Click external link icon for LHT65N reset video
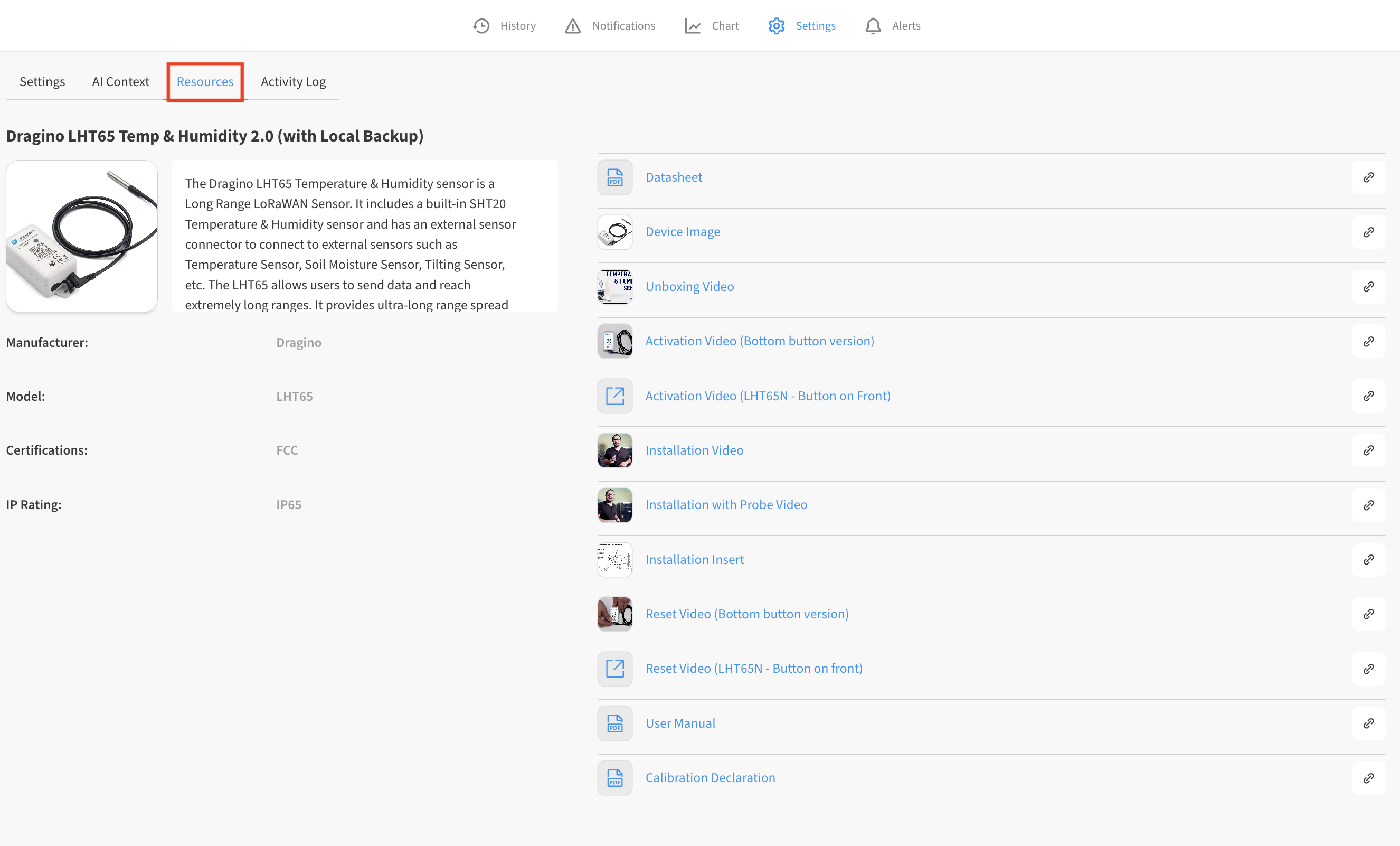Screen dimensions: 1400x846 point(615,669)
